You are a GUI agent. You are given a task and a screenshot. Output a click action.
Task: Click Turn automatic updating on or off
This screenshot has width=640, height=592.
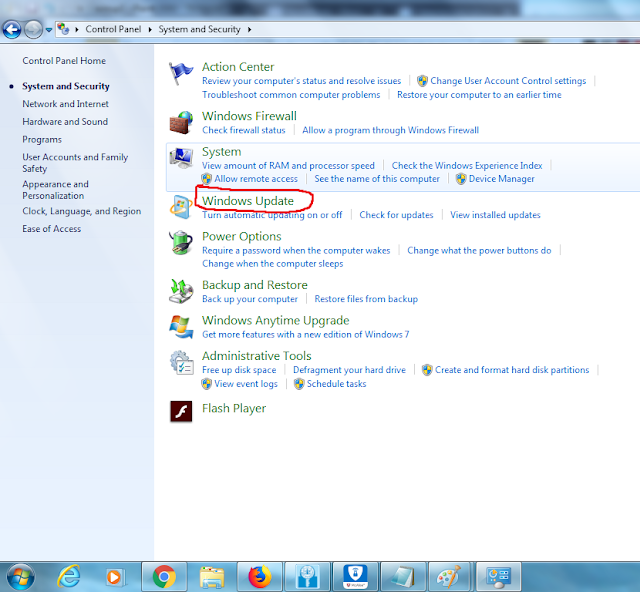coord(272,215)
